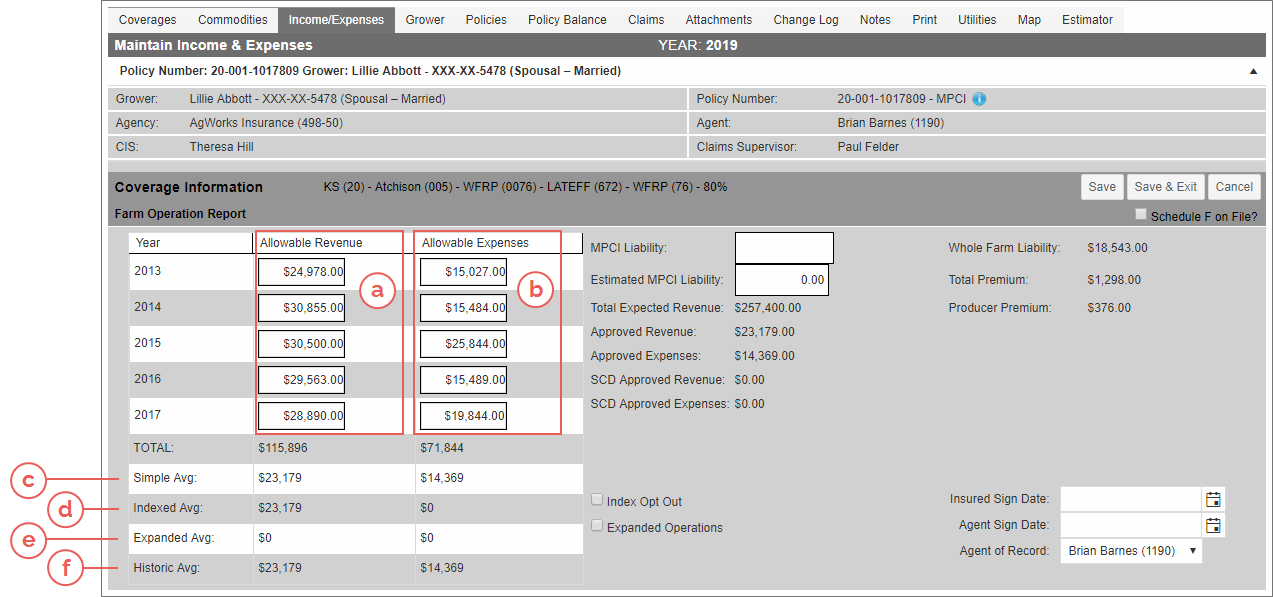Check the Index Opt Out box

pyautogui.click(x=598, y=501)
